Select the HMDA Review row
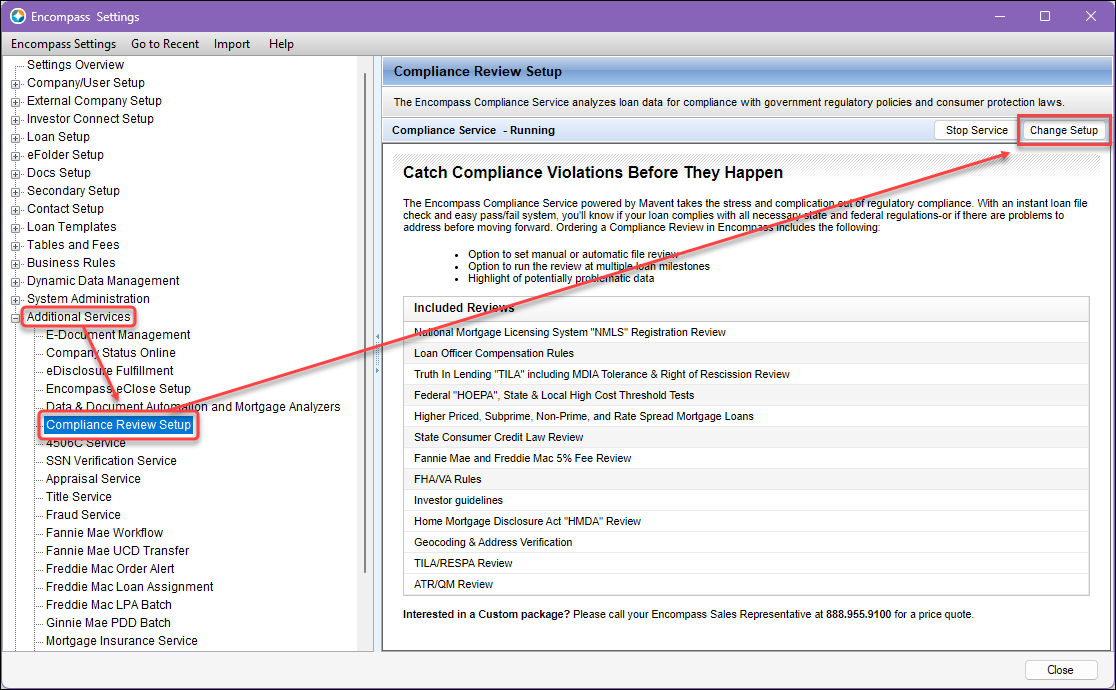Image resolution: width=1116 pixels, height=690 pixels. (x=746, y=521)
